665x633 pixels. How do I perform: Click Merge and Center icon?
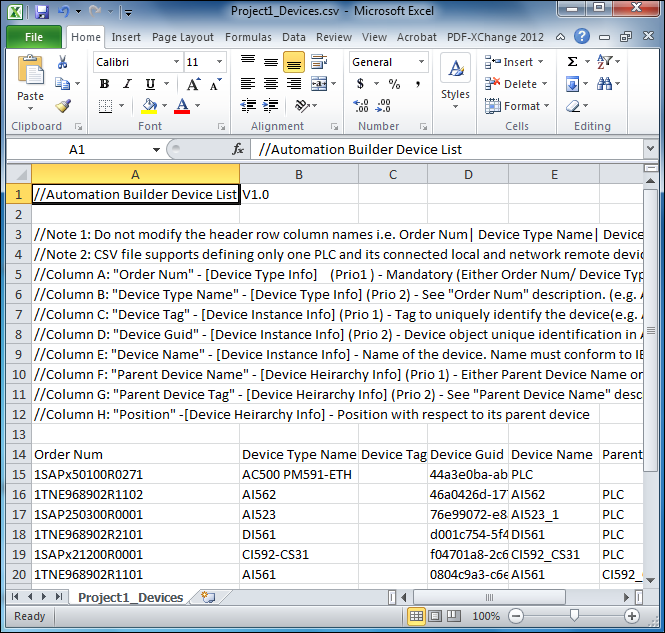point(319,84)
